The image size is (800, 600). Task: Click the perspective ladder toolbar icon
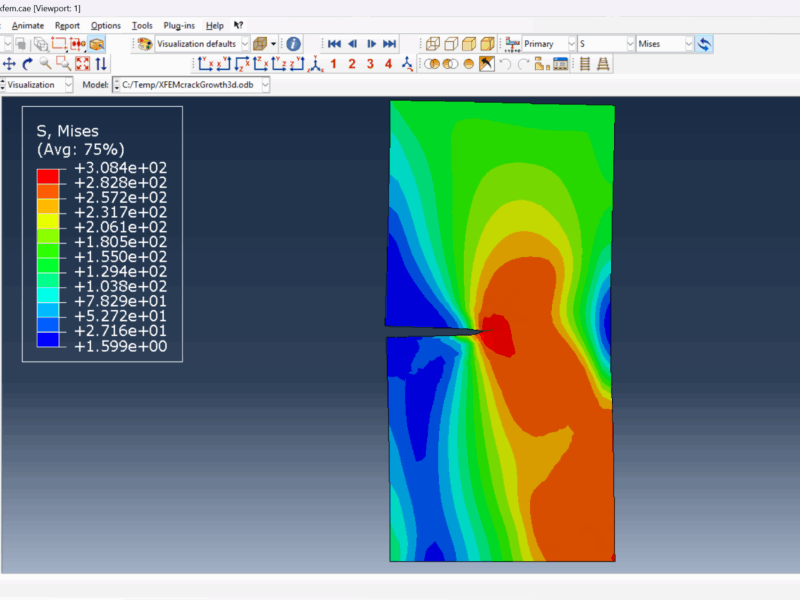(603, 64)
